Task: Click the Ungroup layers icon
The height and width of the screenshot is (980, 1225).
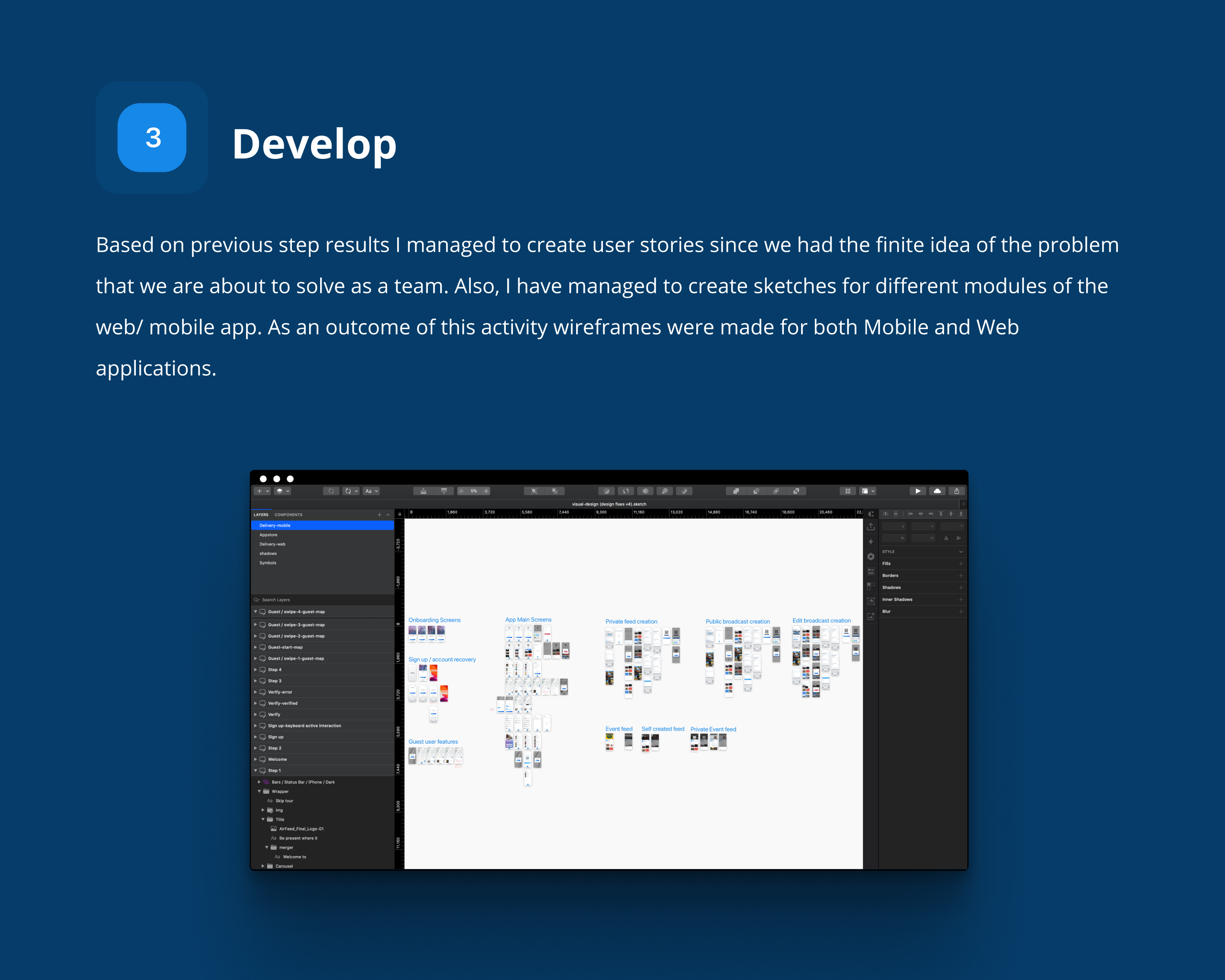Action: click(x=555, y=491)
